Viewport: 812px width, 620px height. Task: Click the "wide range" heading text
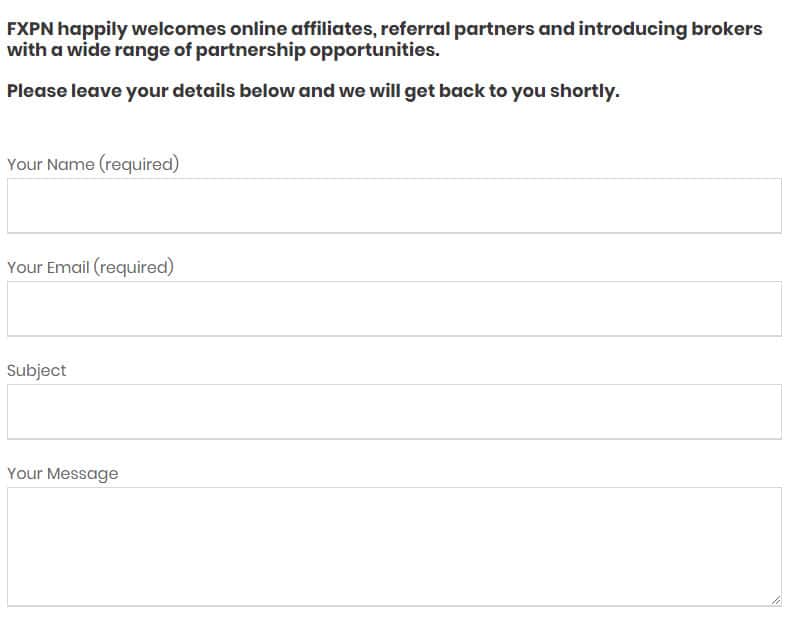118,49
